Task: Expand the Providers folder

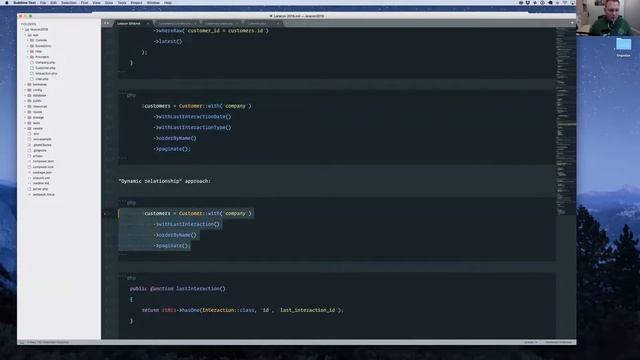Action: [28, 57]
